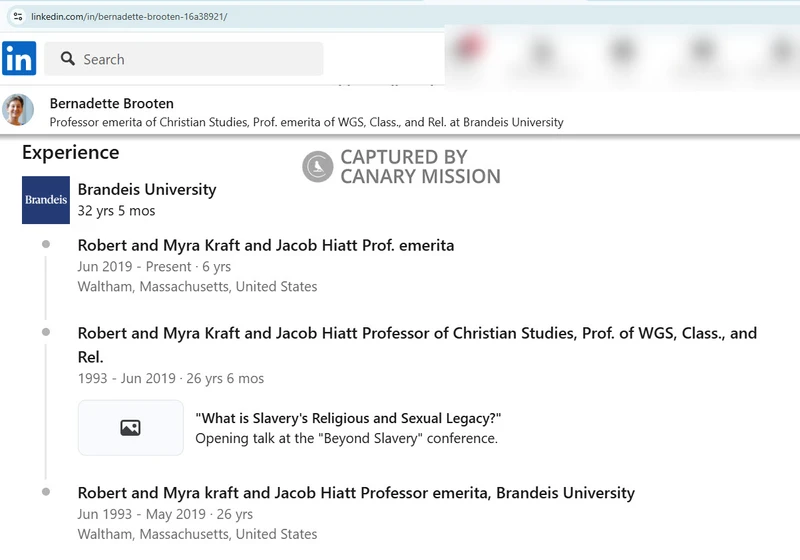Click "Opening talk at the Beyond Slavery conference" text
This screenshot has height=560, width=800.
point(346,439)
